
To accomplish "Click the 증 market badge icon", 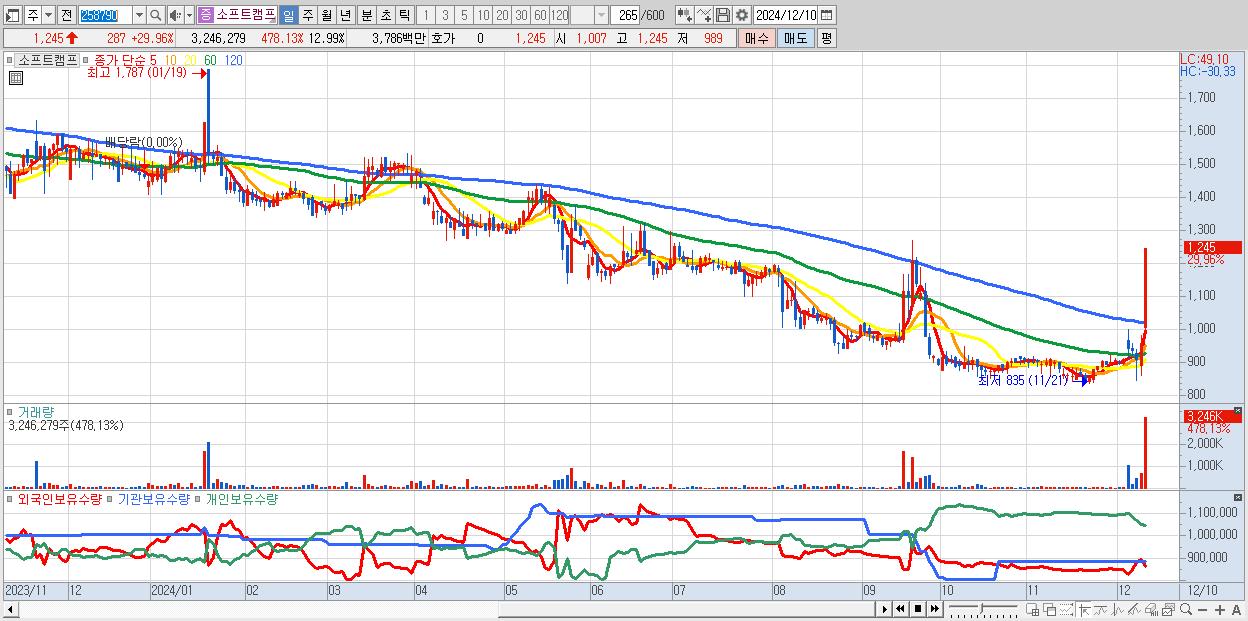I will pos(205,15).
